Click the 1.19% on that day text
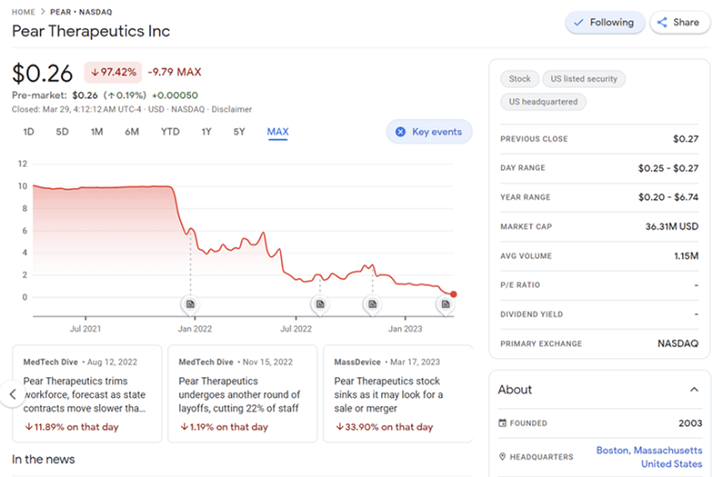 [224, 427]
